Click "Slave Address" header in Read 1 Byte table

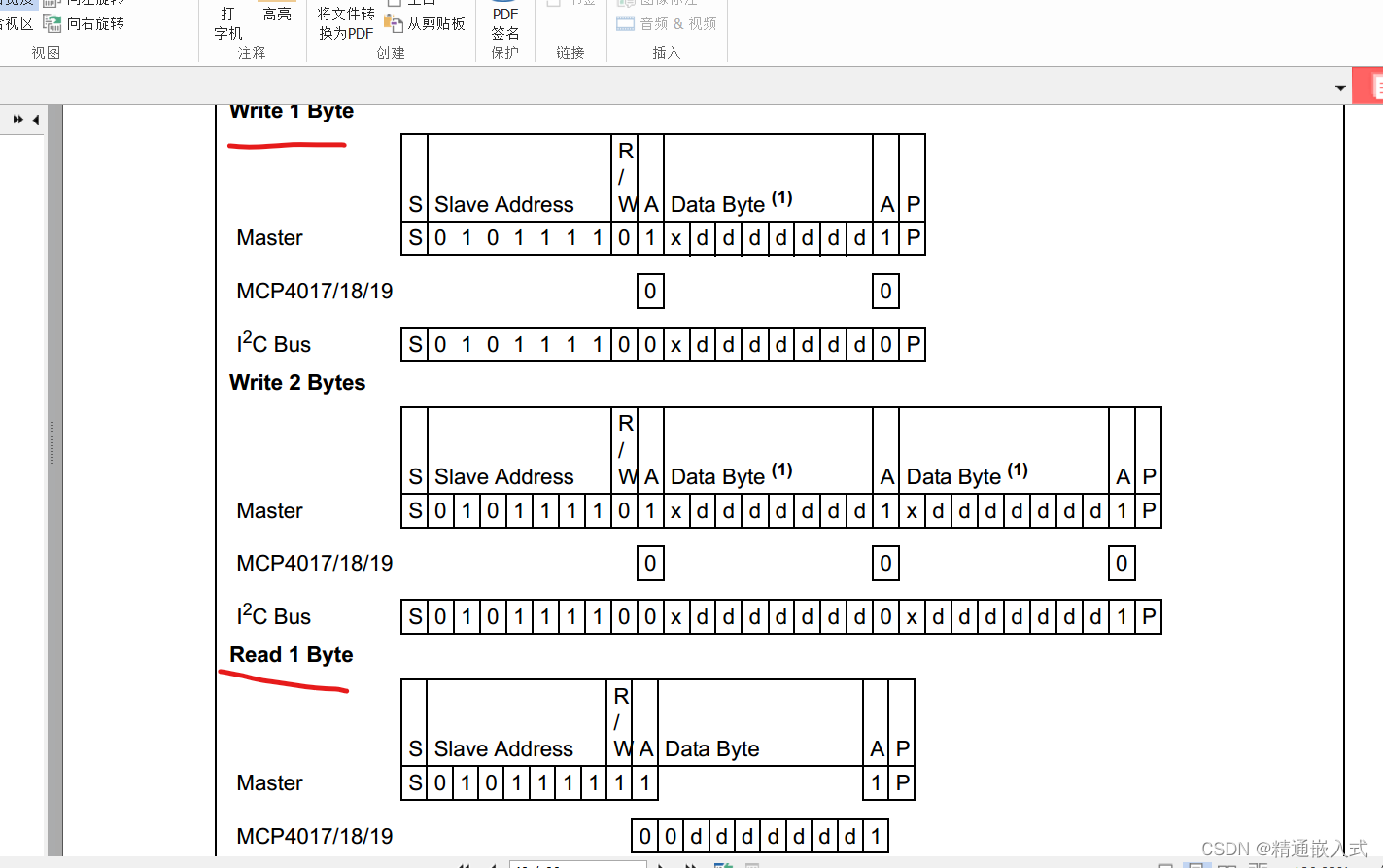click(503, 749)
